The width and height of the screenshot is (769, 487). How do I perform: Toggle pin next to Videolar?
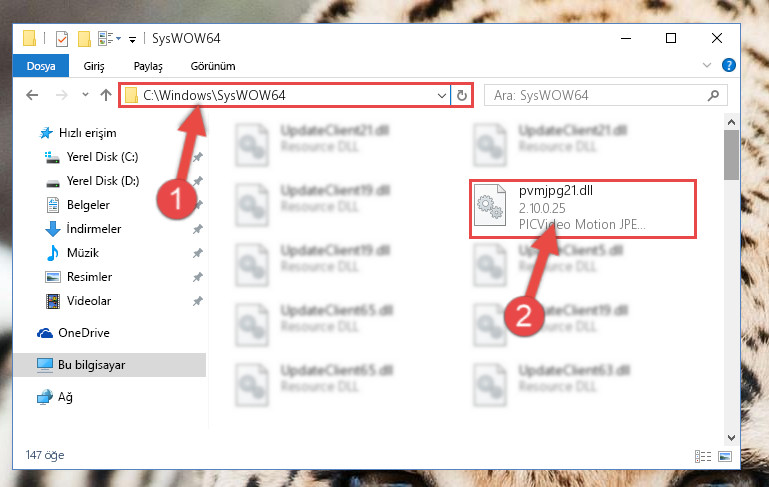click(x=198, y=301)
